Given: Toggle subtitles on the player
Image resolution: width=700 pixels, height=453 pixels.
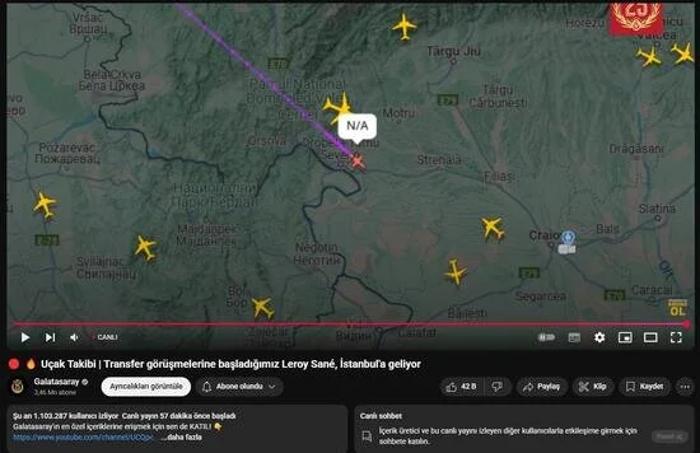Looking at the screenshot, I should (x=574, y=337).
